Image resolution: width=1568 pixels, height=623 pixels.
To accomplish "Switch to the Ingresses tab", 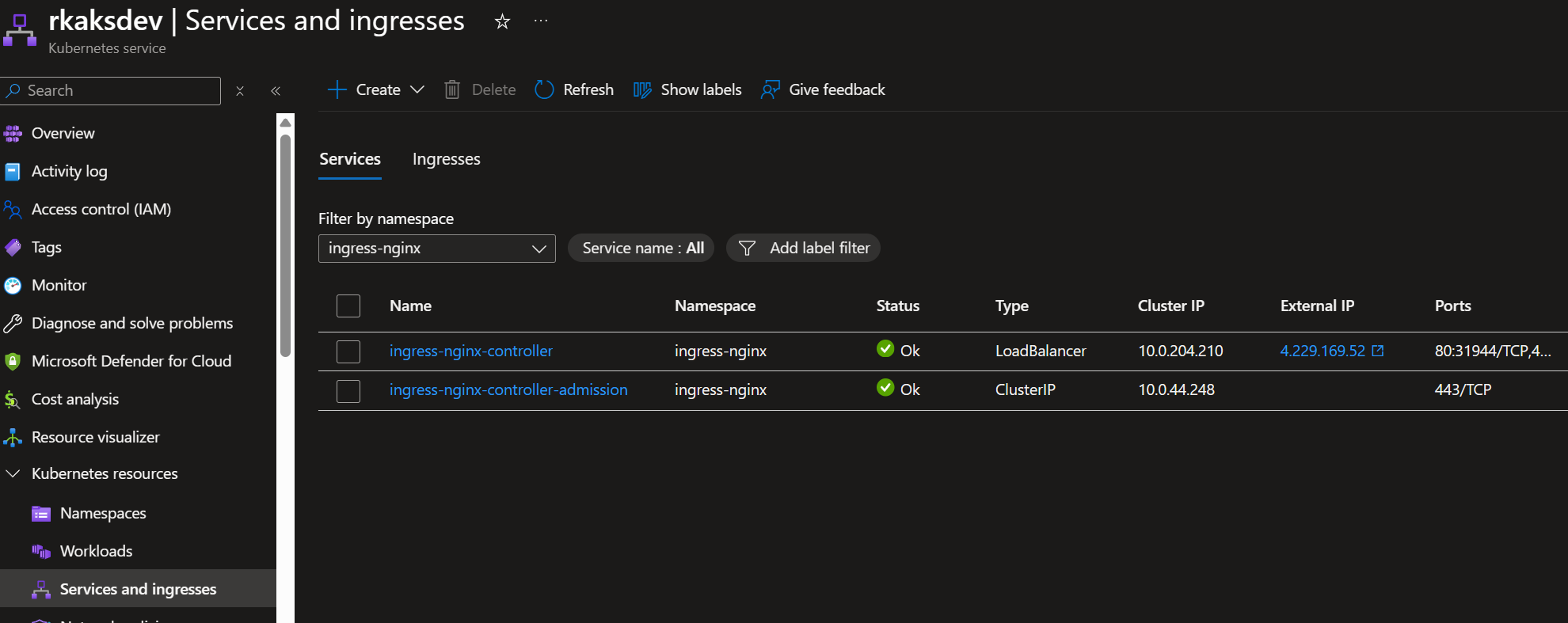I will pos(446,159).
